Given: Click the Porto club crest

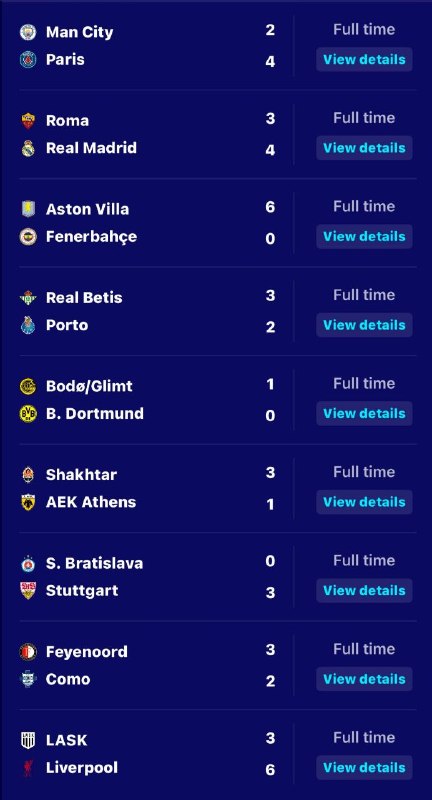Looking at the screenshot, I should [x=28, y=325].
